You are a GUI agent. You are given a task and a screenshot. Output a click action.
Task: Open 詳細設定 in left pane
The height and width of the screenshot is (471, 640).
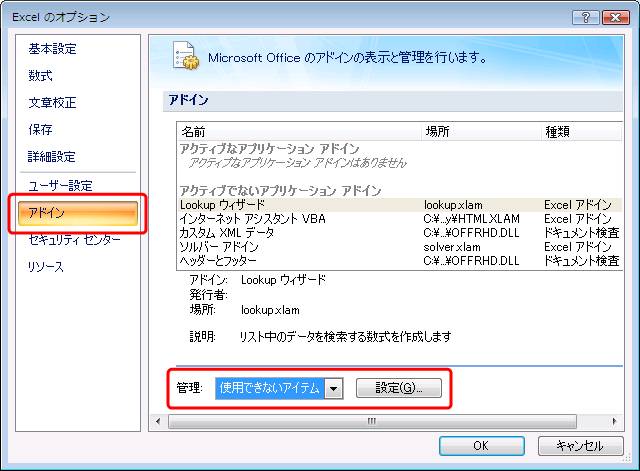point(52,157)
